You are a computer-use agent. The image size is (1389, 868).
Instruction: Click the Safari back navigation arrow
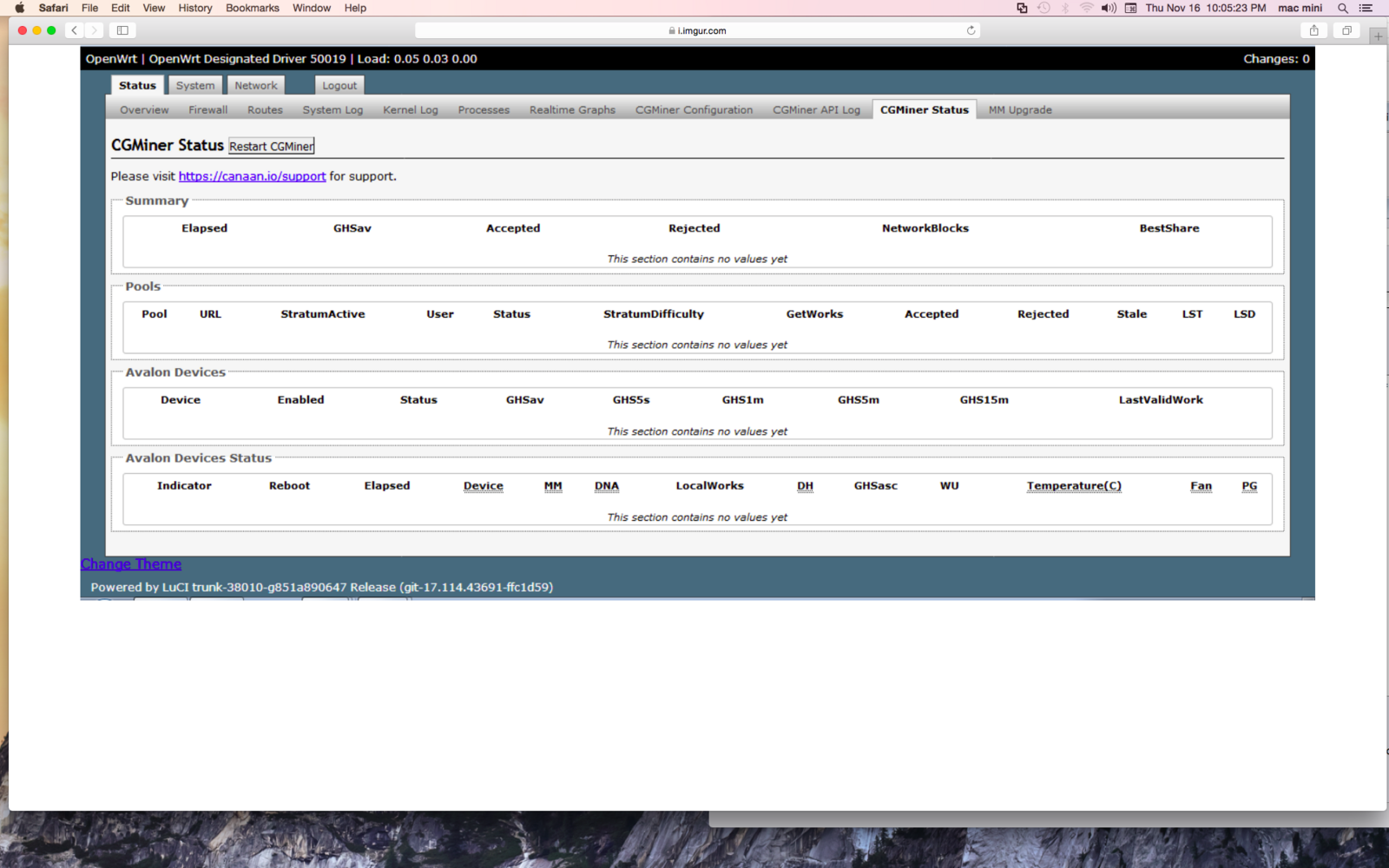coord(75,30)
